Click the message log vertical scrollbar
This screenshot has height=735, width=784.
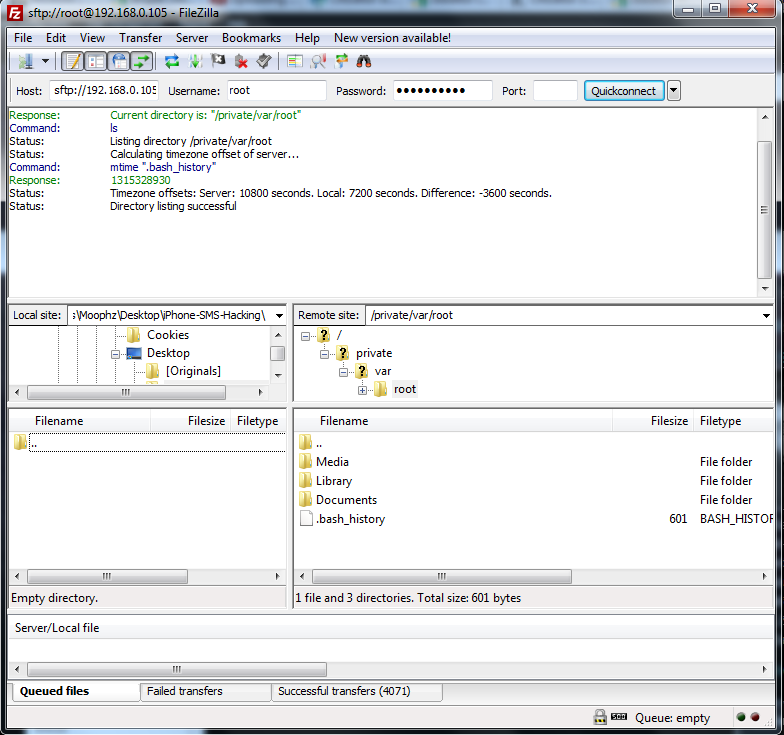click(765, 210)
